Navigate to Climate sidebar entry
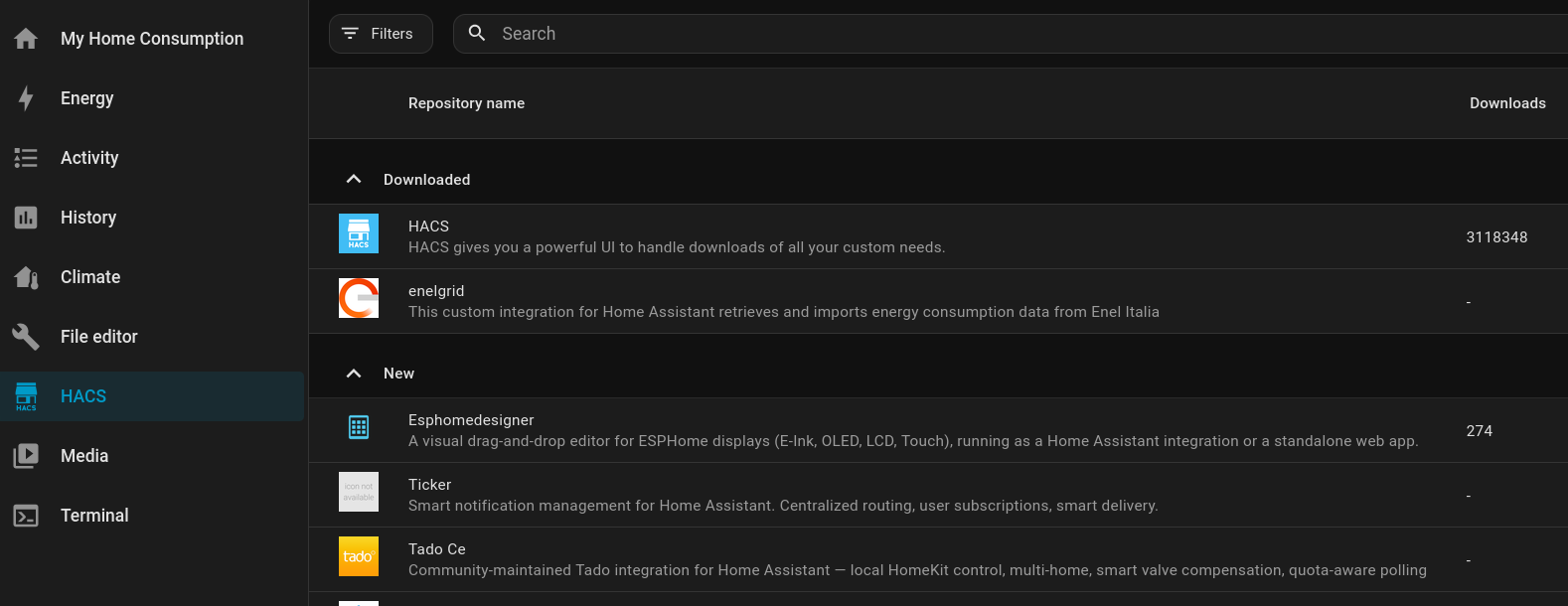This screenshot has width=1568, height=606. [152, 277]
